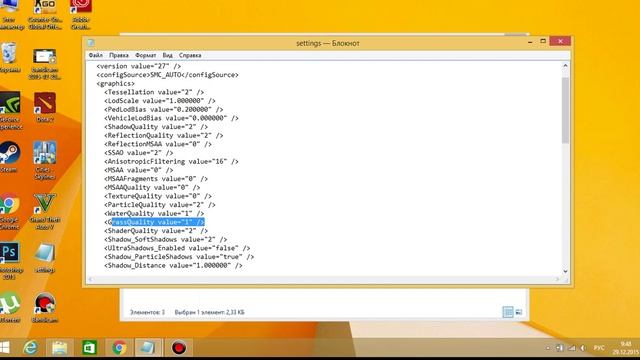The image size is (640, 360).
Task: Click the vertical scrollbar up arrow in Notepad
Action: [x=565, y=66]
